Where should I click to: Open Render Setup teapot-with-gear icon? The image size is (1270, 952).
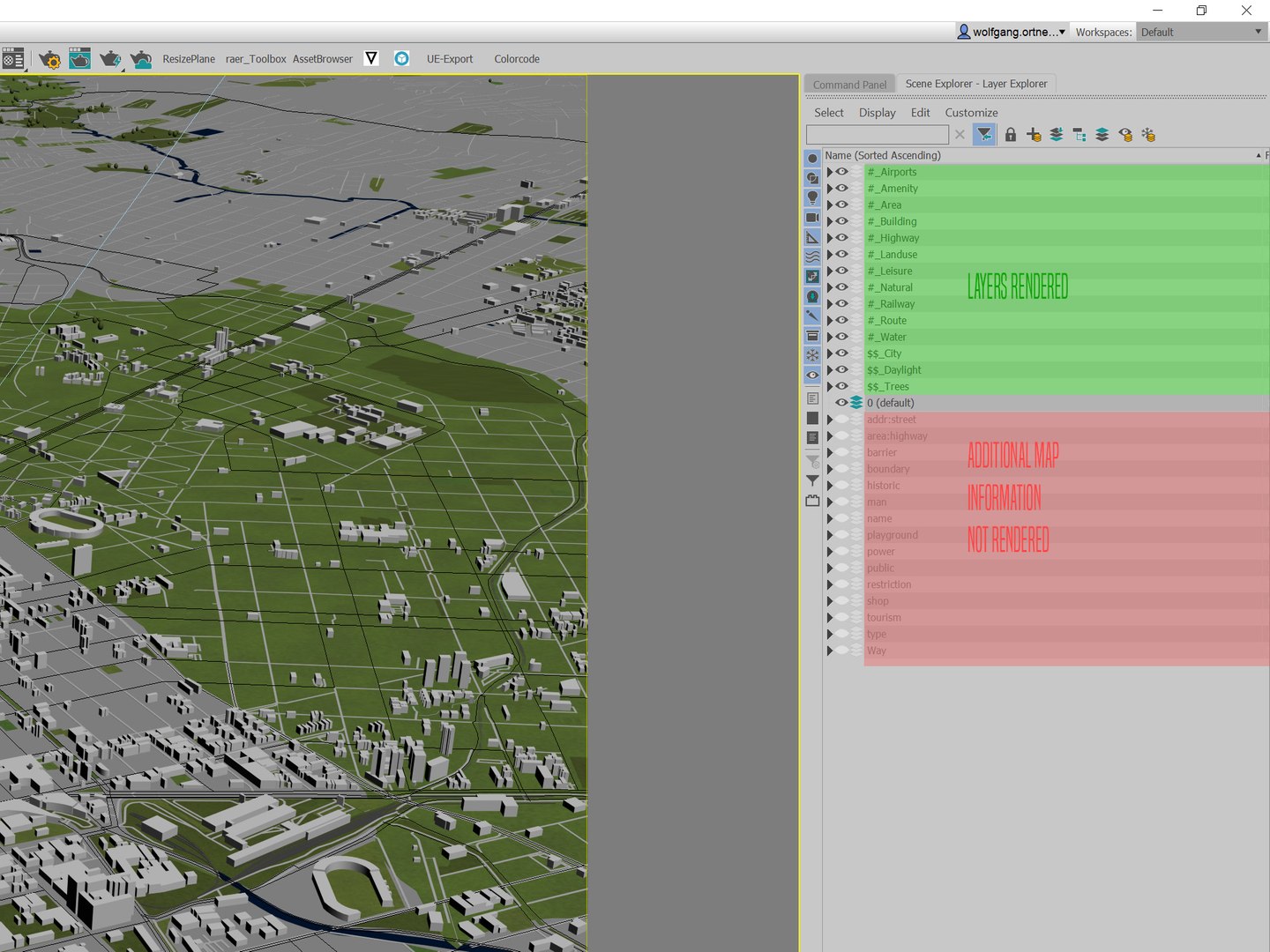[49, 59]
